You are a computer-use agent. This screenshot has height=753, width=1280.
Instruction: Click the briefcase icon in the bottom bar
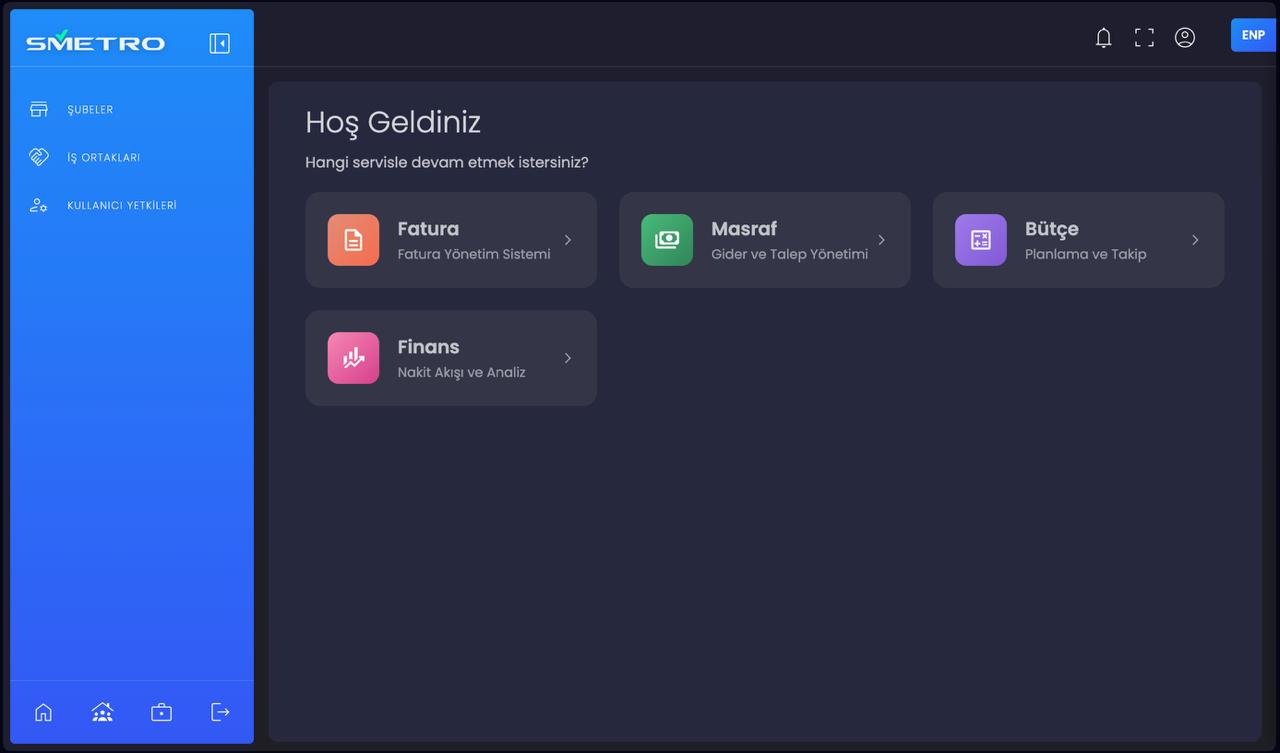[x=161, y=712]
